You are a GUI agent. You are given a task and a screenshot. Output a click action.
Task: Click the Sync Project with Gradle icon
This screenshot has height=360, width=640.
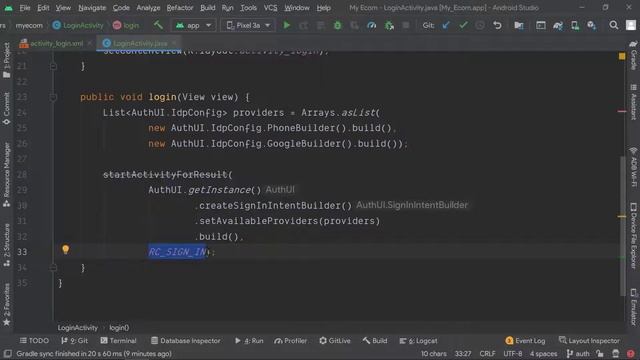coord(558,25)
